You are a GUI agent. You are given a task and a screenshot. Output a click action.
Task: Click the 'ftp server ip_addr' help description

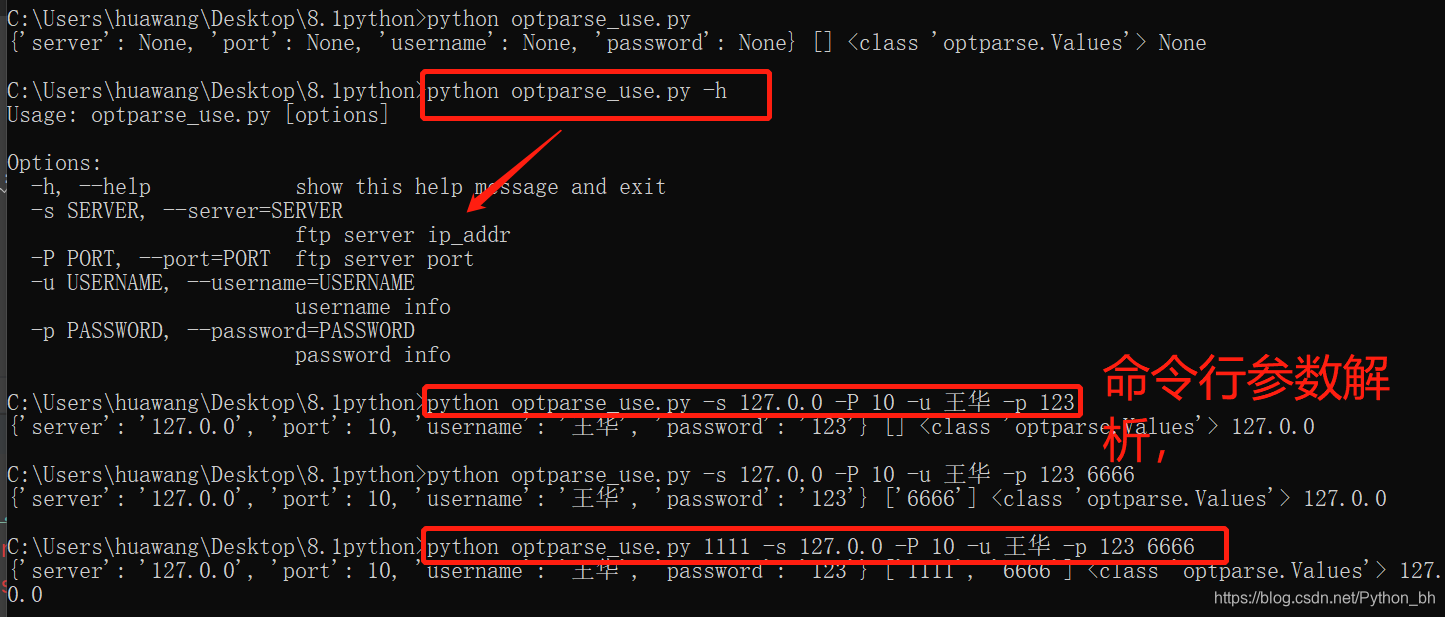tap(403, 235)
